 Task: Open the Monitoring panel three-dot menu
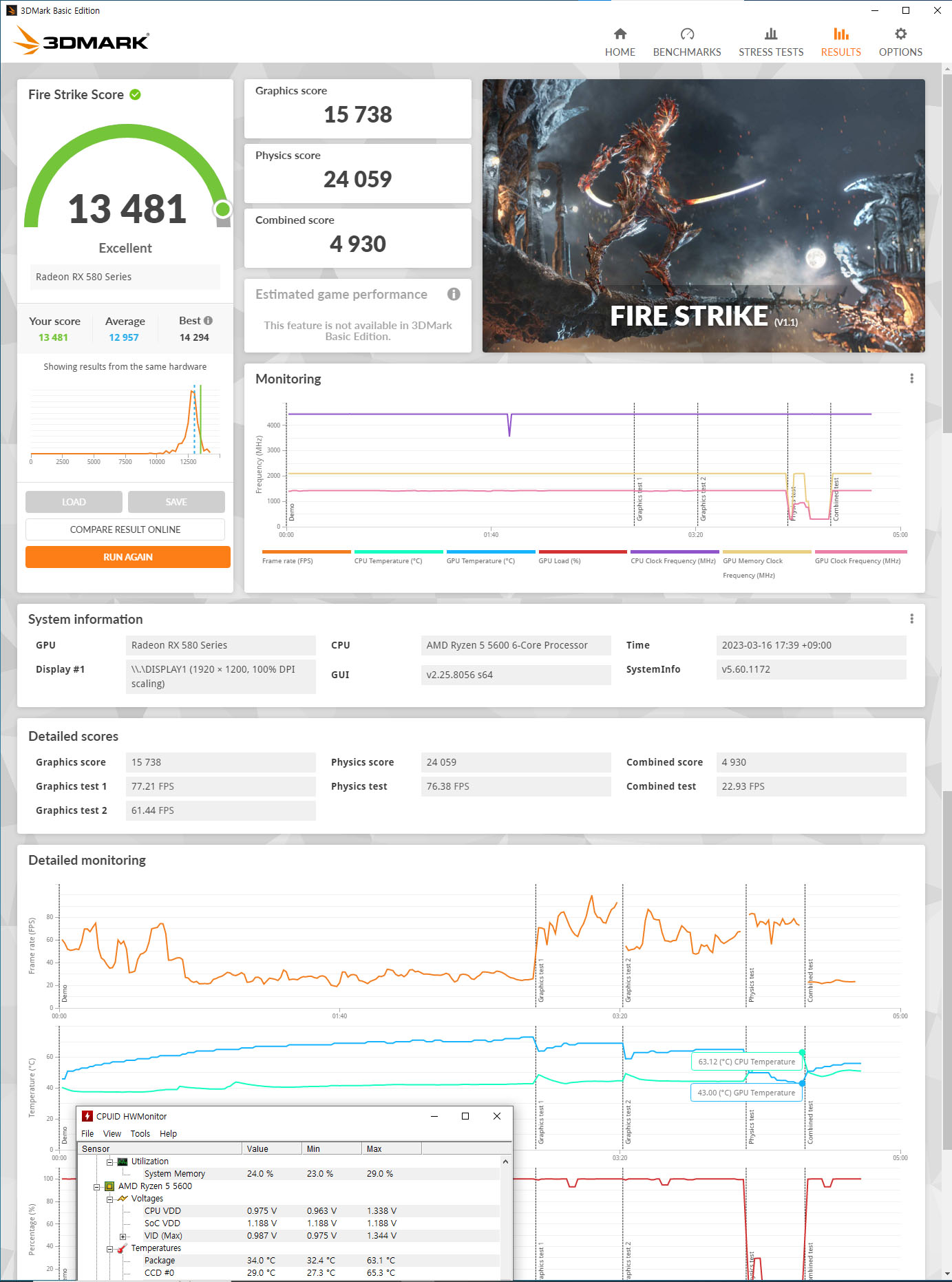[x=911, y=379]
